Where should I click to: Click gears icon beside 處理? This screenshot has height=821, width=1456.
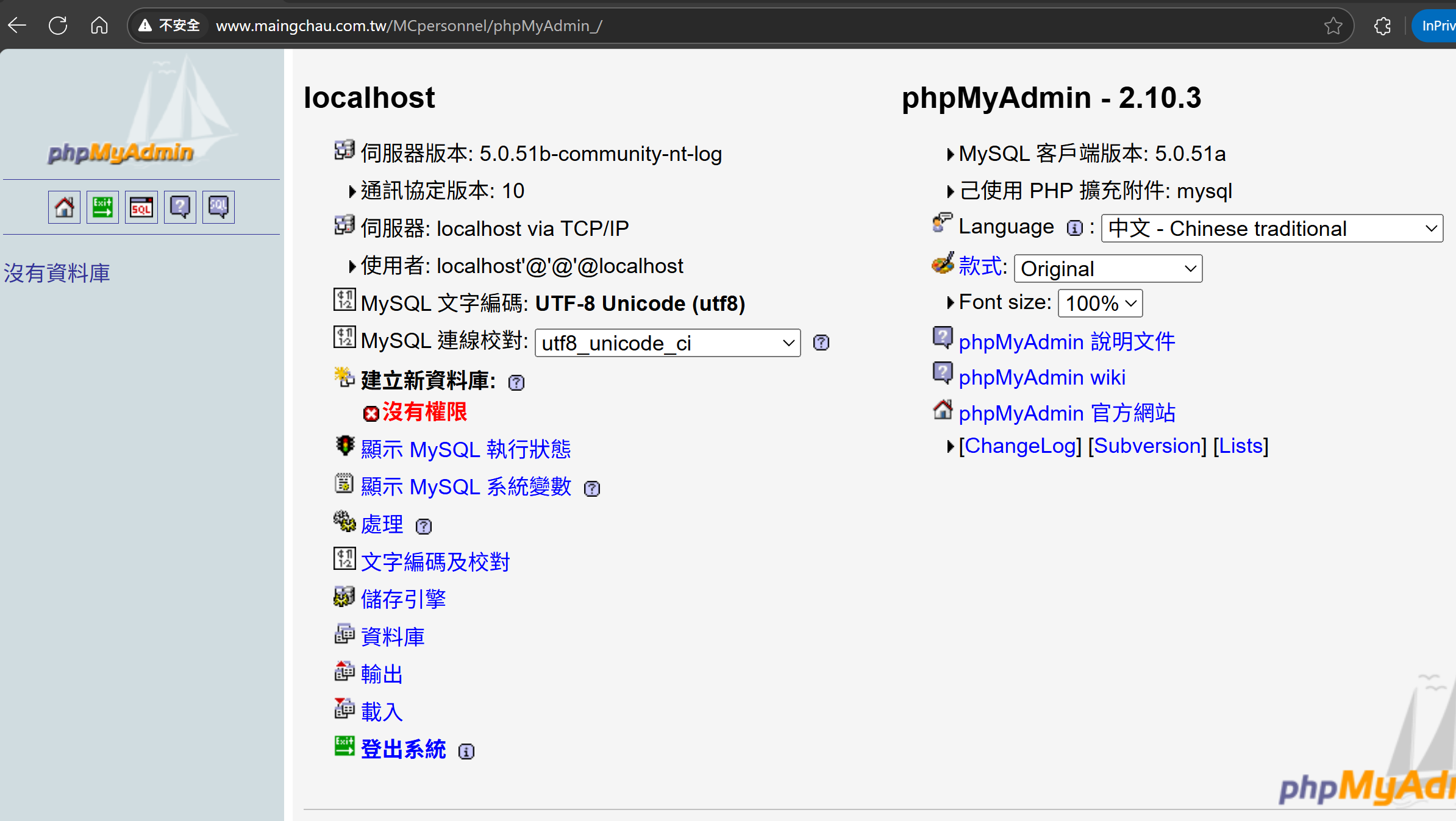coord(344,521)
